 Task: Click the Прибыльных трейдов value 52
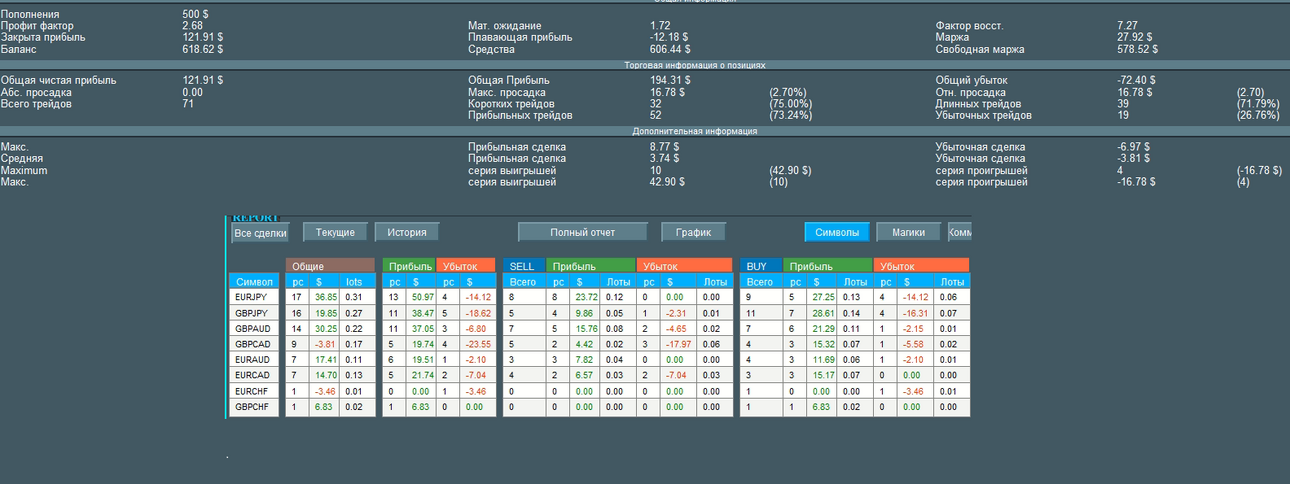point(656,116)
